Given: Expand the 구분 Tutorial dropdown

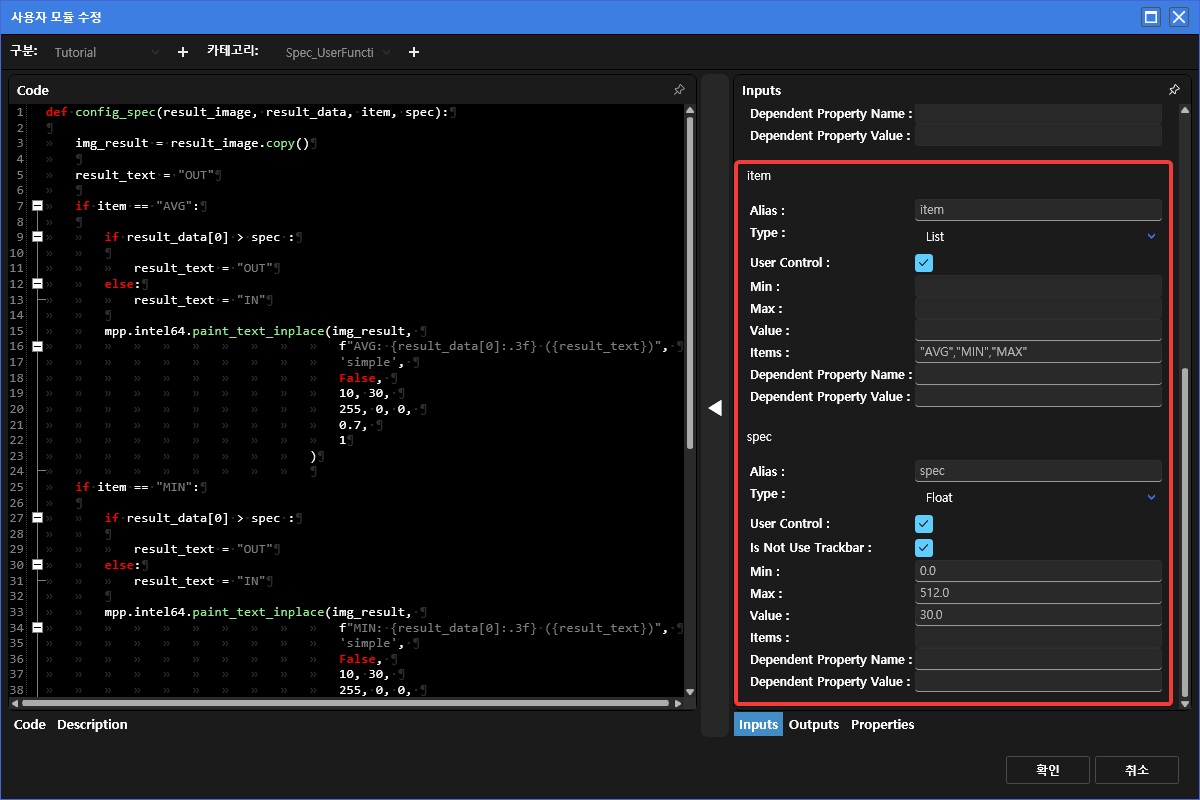Looking at the screenshot, I should pos(105,52).
